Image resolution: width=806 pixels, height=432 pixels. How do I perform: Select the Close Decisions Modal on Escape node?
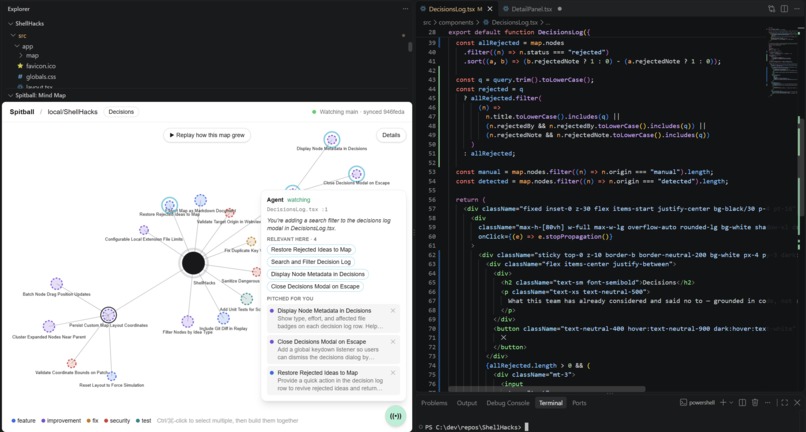(356, 174)
